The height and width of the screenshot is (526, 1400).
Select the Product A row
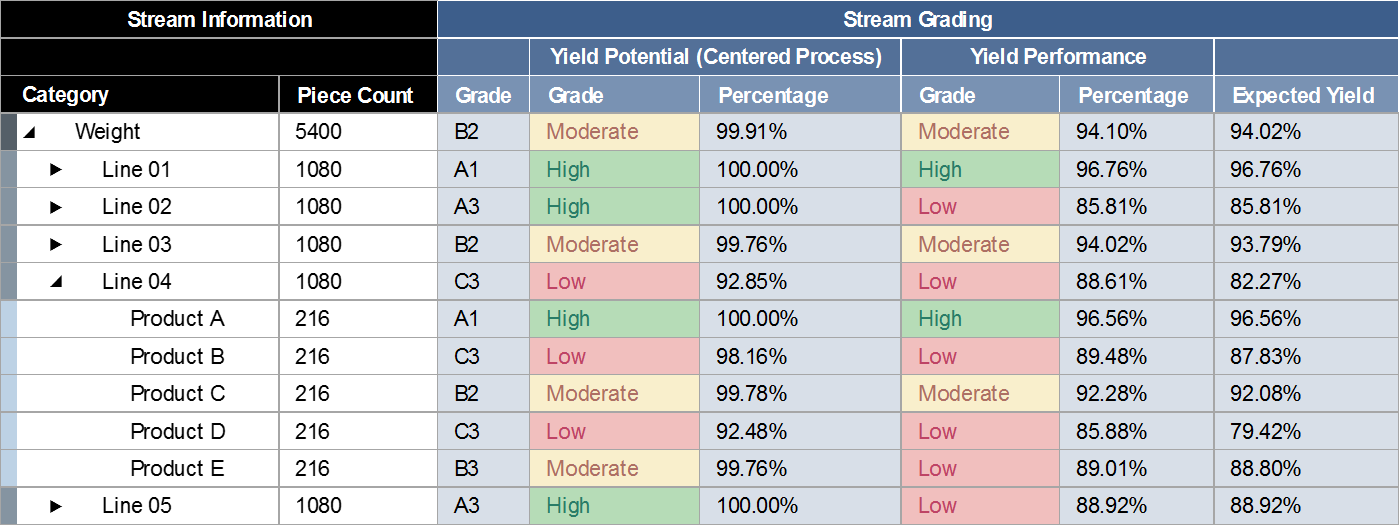pyautogui.click(x=177, y=319)
